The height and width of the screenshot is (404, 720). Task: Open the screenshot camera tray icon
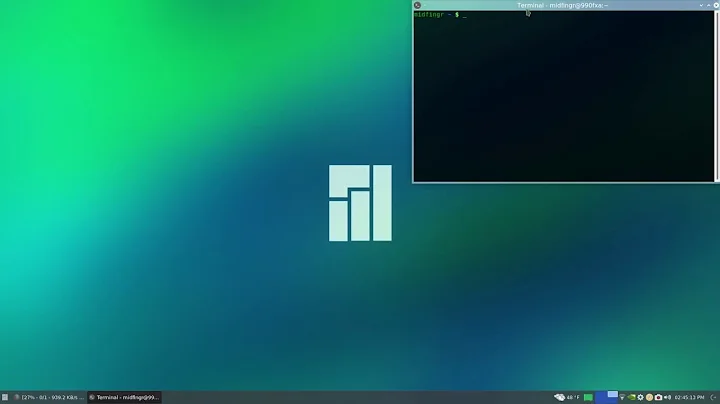[x=658, y=397]
